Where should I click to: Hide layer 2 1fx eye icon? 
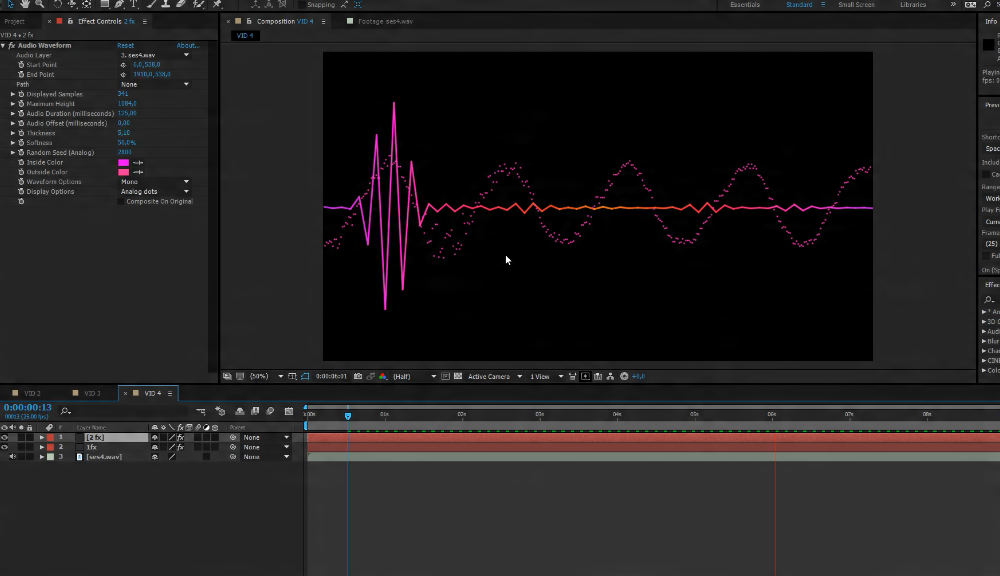click(4, 447)
